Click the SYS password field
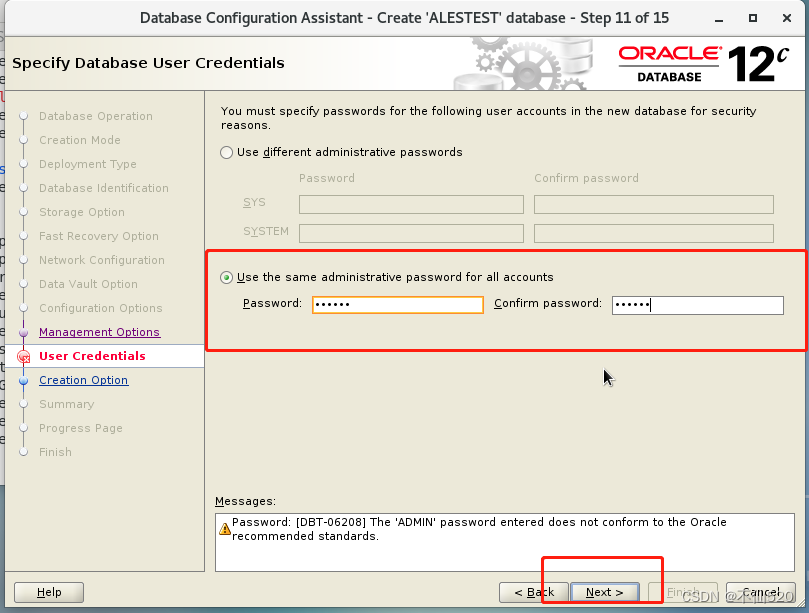809x613 pixels. click(411, 204)
